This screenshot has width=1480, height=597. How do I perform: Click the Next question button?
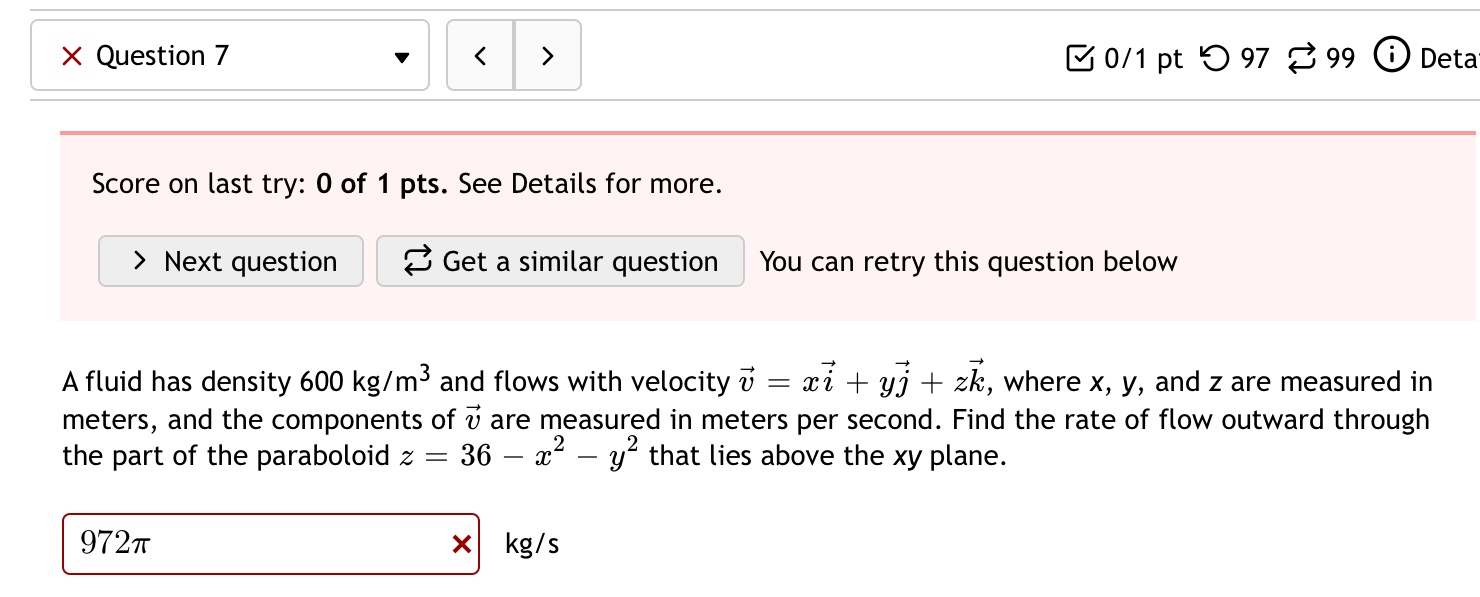point(230,261)
